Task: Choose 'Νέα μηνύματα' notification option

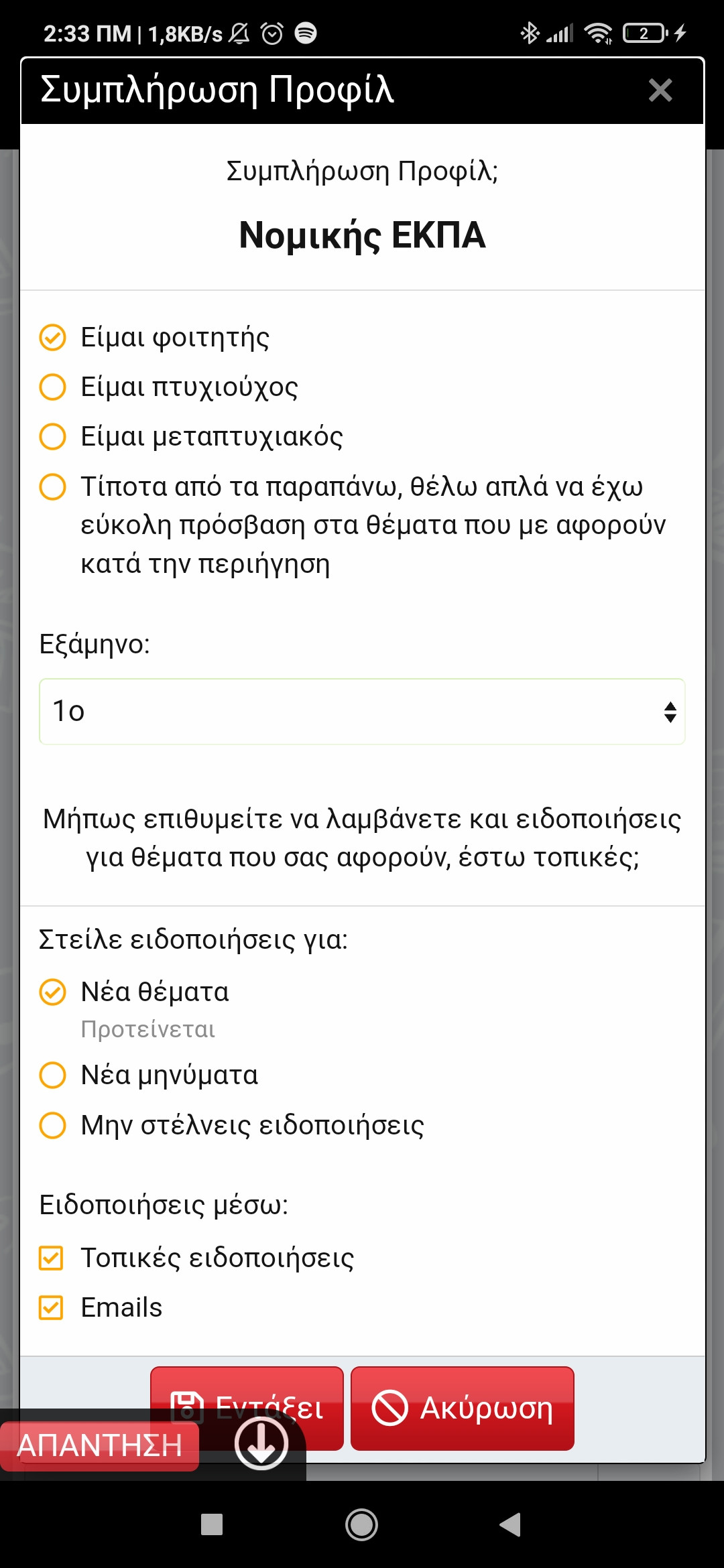Action: [x=53, y=1075]
